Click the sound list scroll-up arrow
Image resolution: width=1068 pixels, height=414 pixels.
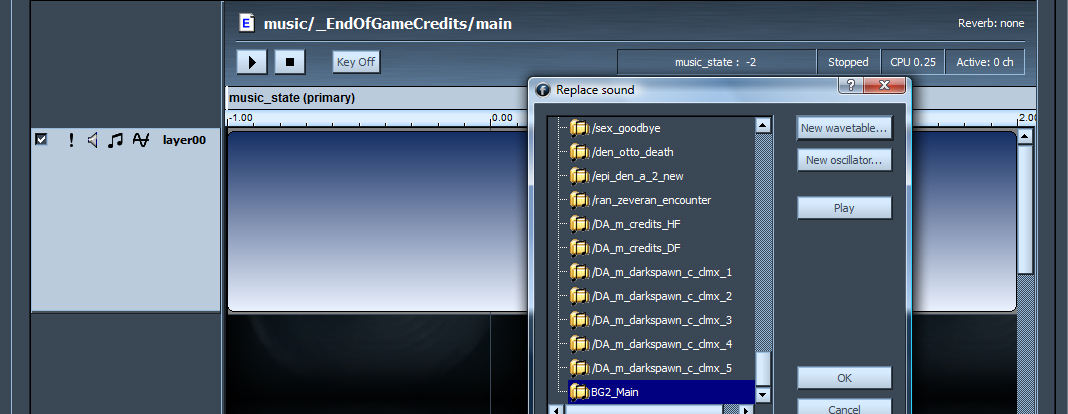point(763,126)
